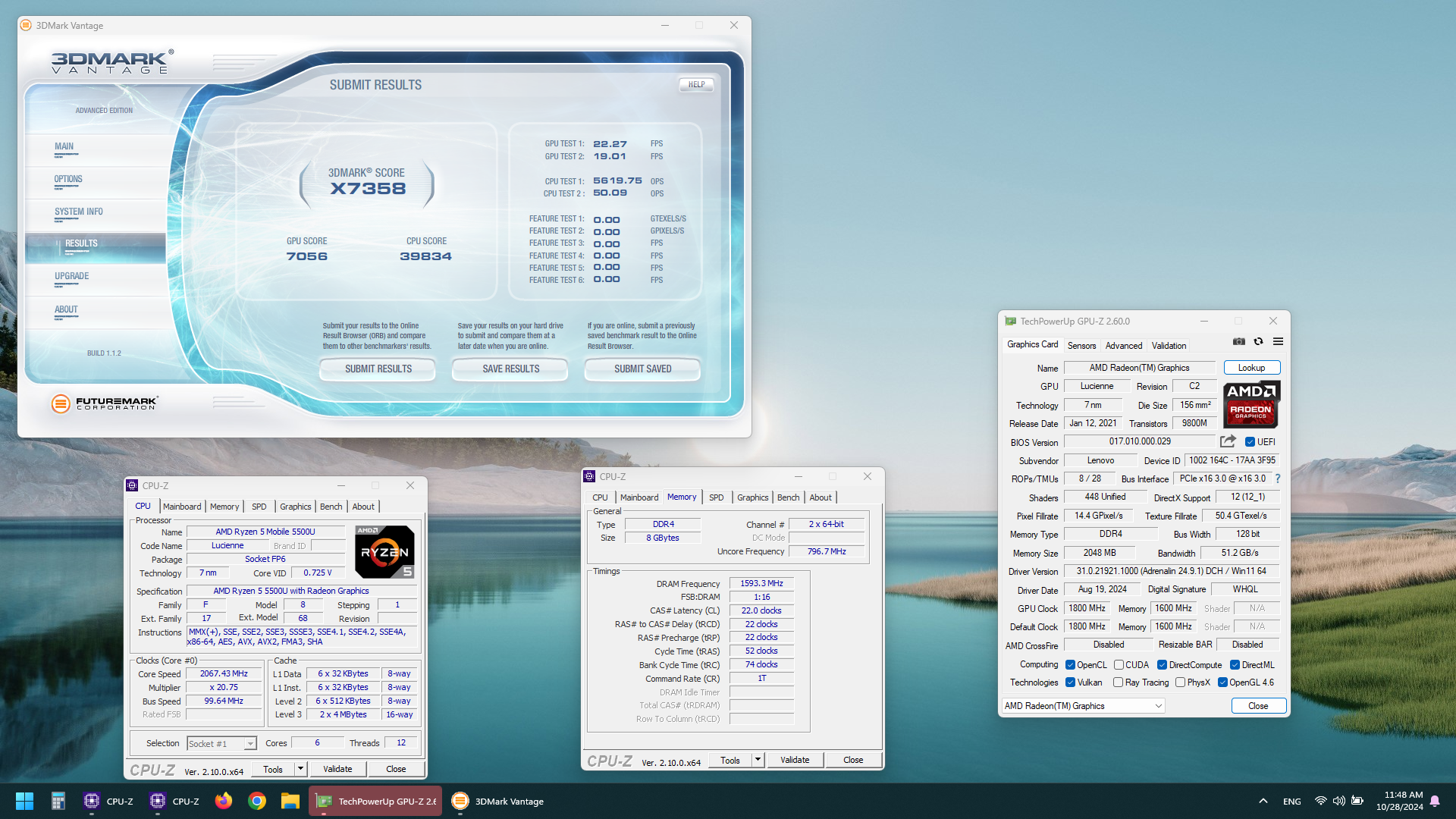Image resolution: width=1456 pixels, height=819 pixels.
Task: Open Mainboard tab in CPU-Z CPU window
Action: (x=182, y=507)
